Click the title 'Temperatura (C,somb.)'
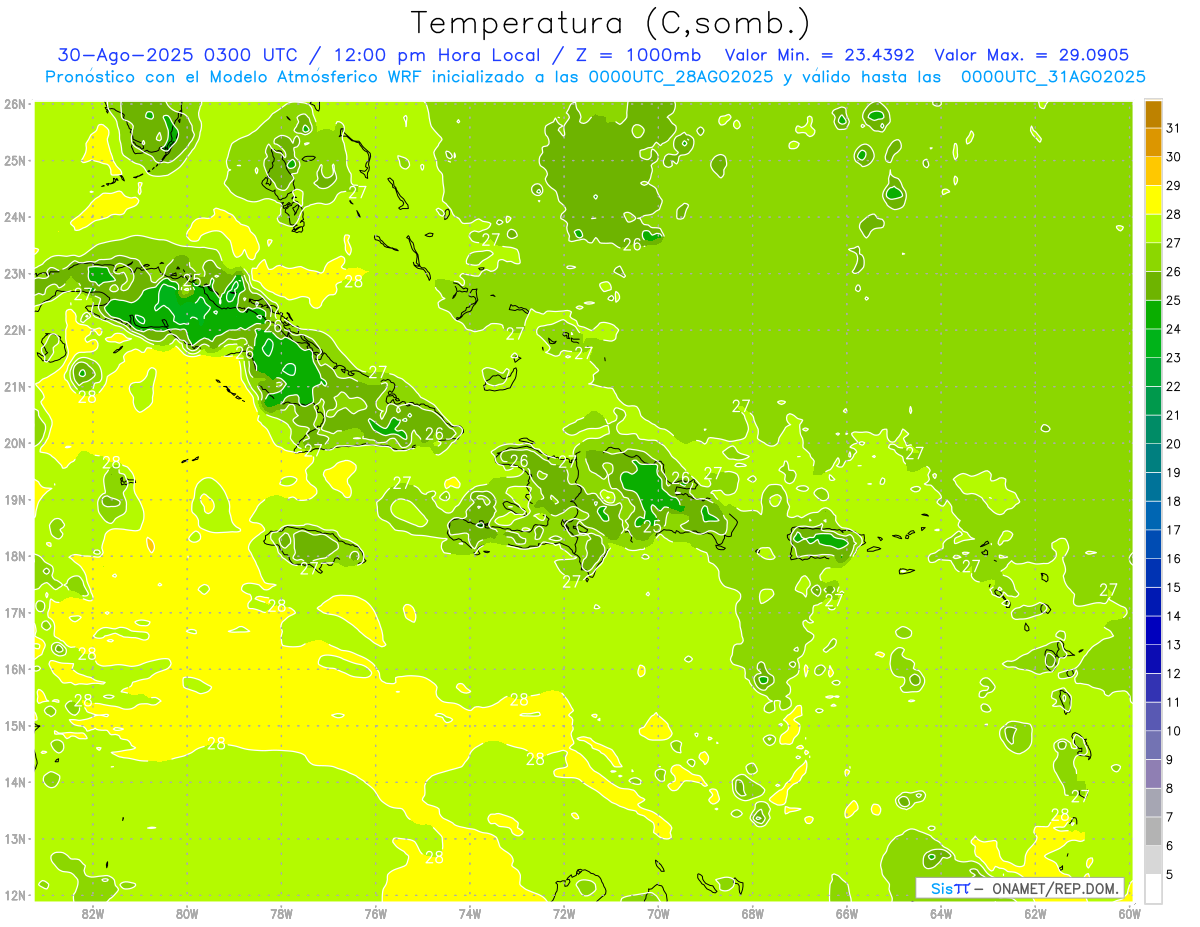Screen dimensions: 1200x927 (610, 22)
